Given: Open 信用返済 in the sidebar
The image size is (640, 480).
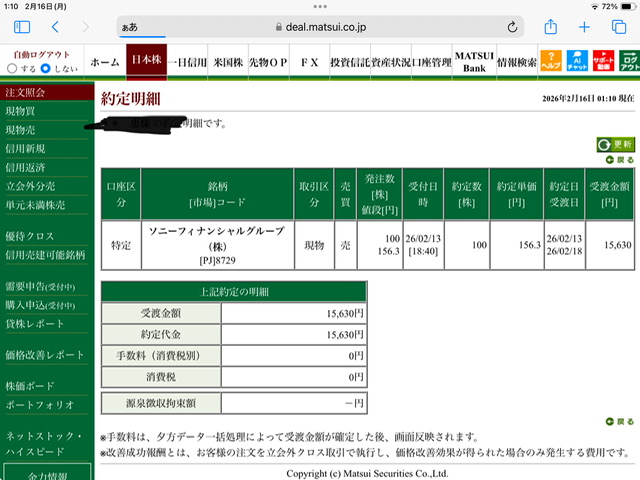Looking at the screenshot, I should (x=25, y=167).
